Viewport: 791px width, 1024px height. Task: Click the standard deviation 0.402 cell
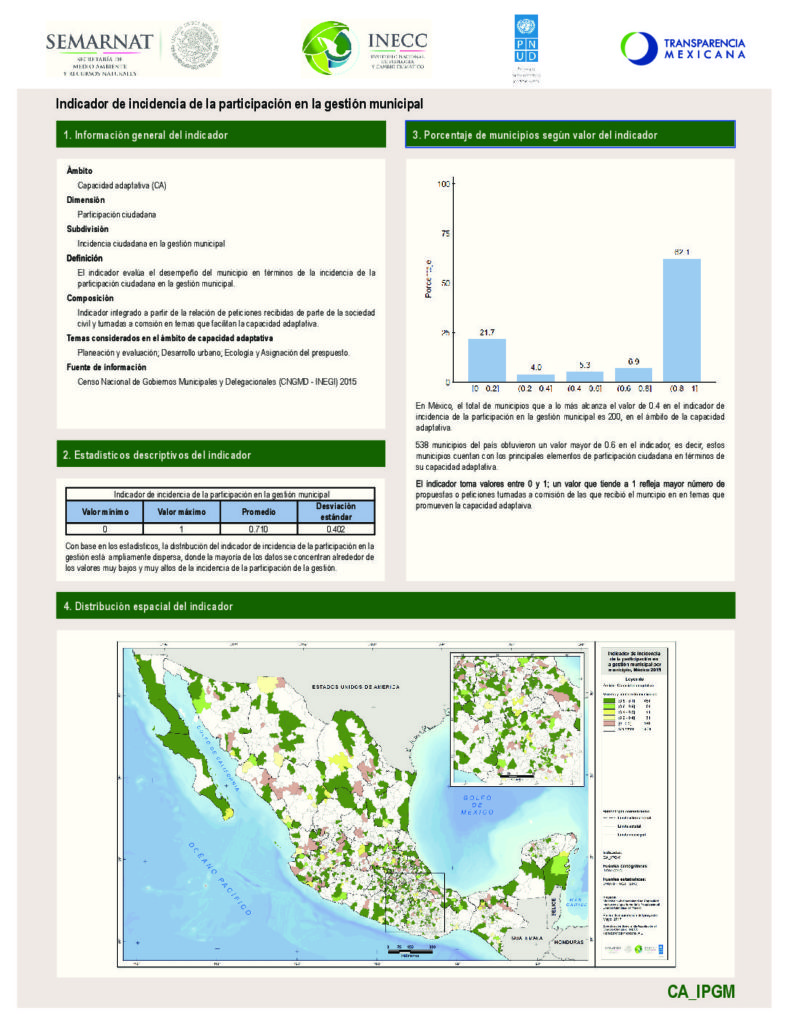point(336,529)
